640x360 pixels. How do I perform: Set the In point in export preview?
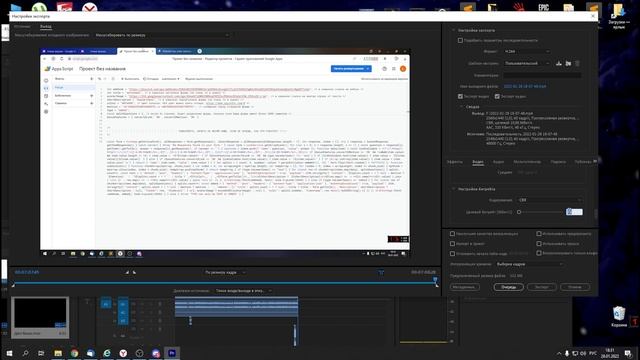127,272
